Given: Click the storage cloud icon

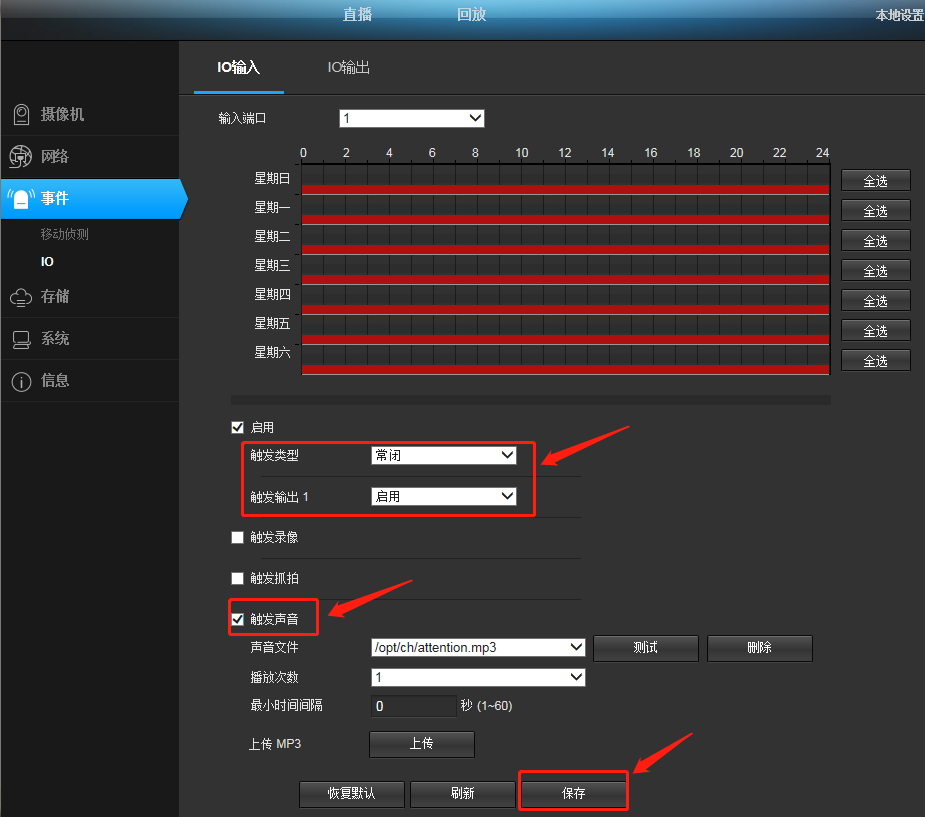Looking at the screenshot, I should tap(20, 297).
